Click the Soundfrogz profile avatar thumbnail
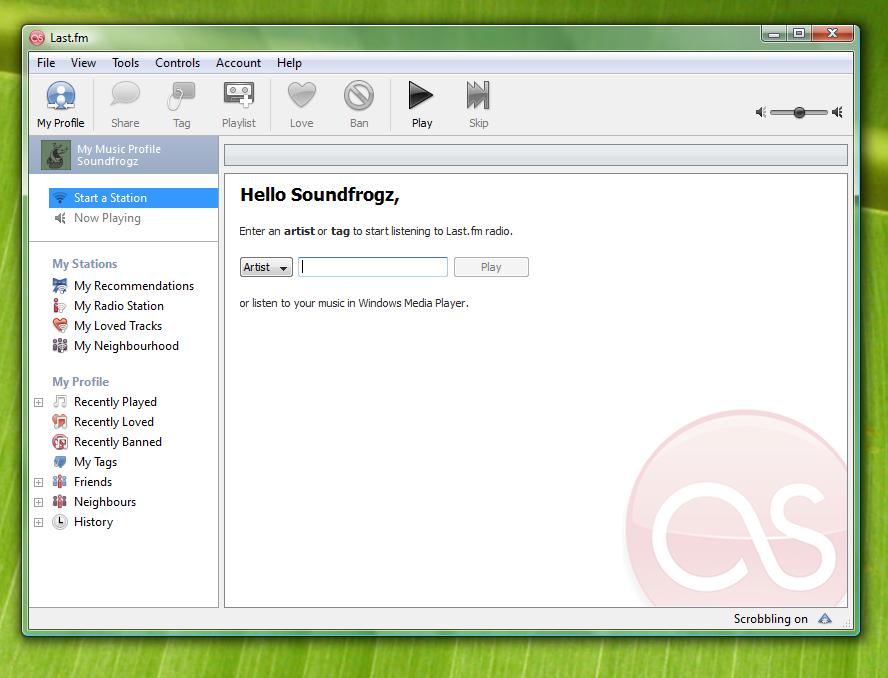The image size is (888, 678). point(56,155)
